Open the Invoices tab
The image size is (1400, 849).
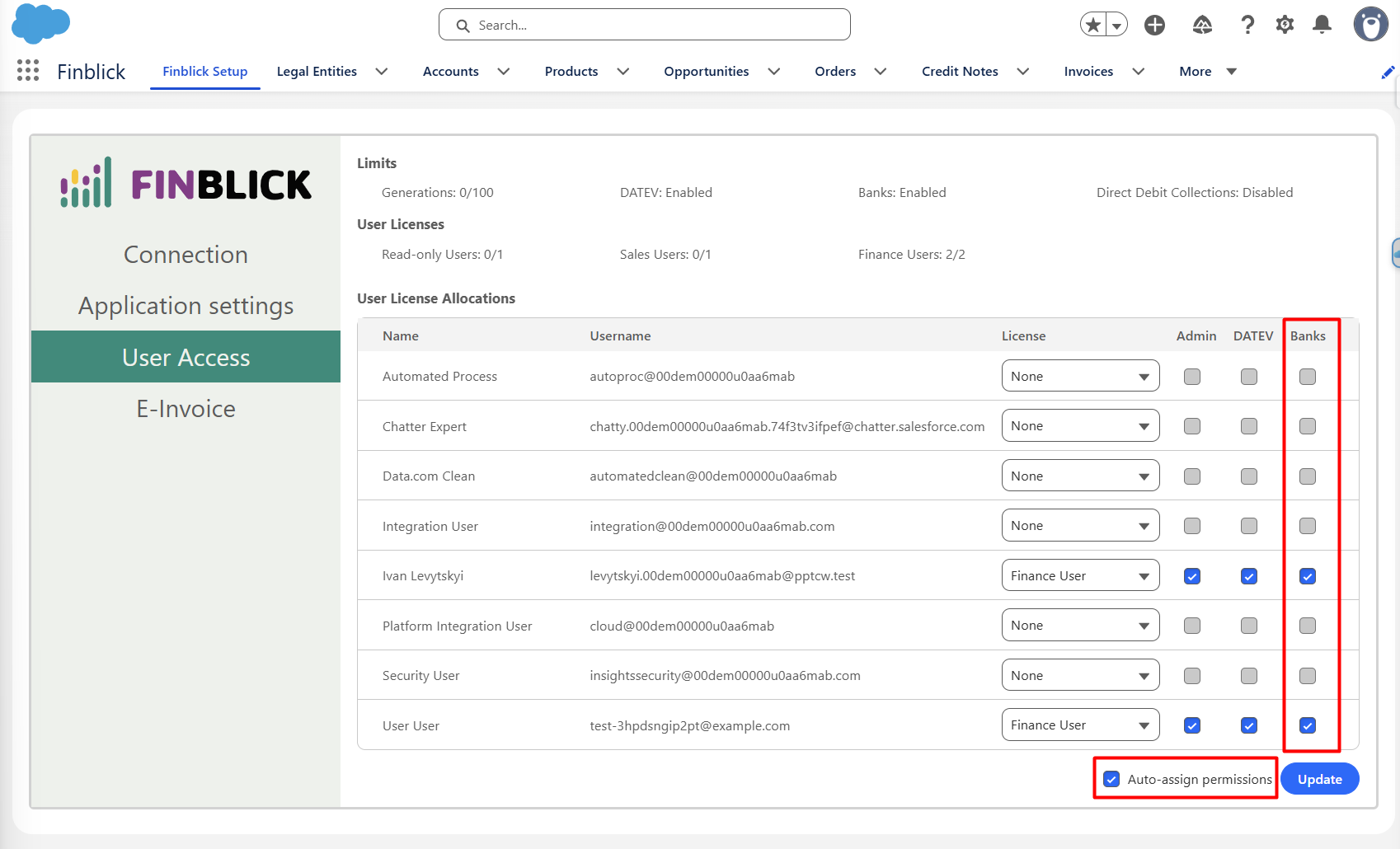[1088, 72]
